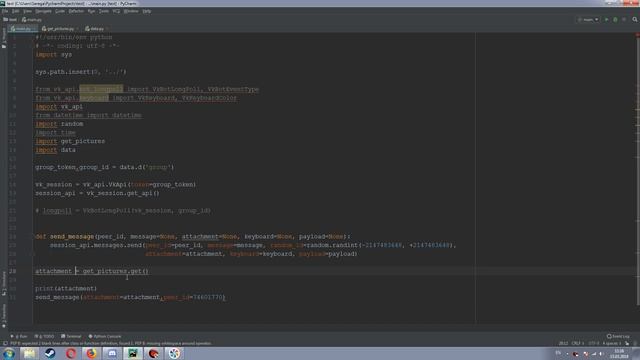640x360 pixels.
Task: Open the Run menu
Action: coord(91,11)
